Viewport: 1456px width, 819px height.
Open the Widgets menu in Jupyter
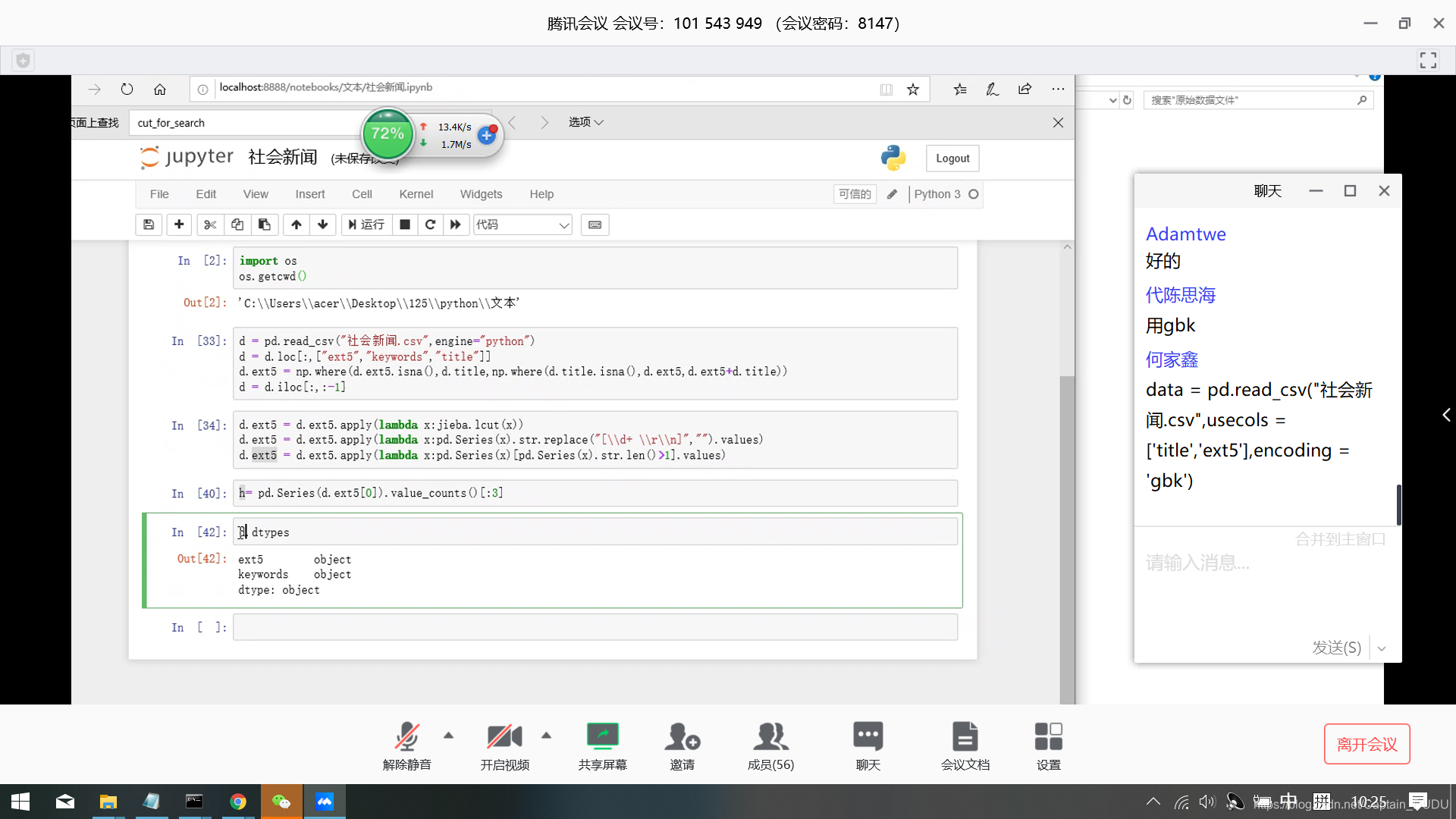coord(481,194)
